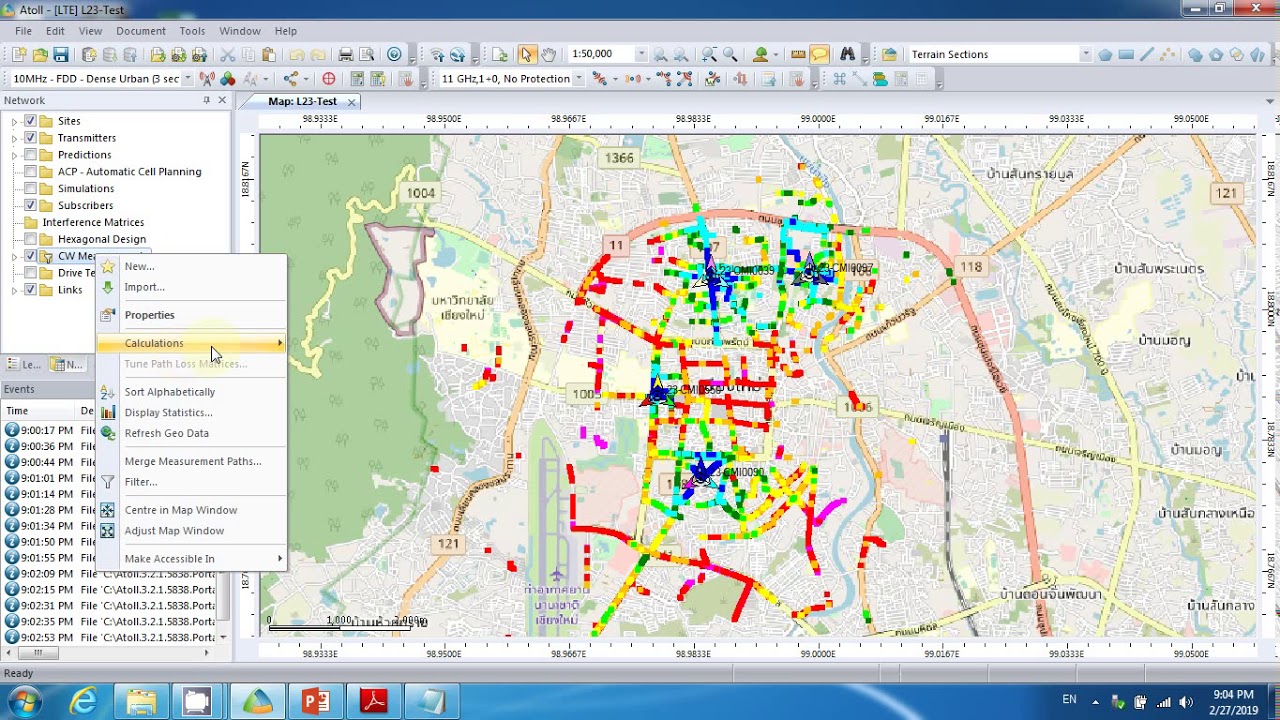Click the Cut scissors icon
The image size is (1280, 720).
[x=227, y=54]
